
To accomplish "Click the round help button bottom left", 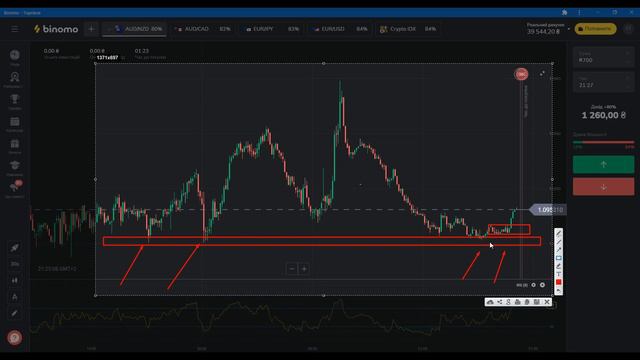I will pos(15,338).
